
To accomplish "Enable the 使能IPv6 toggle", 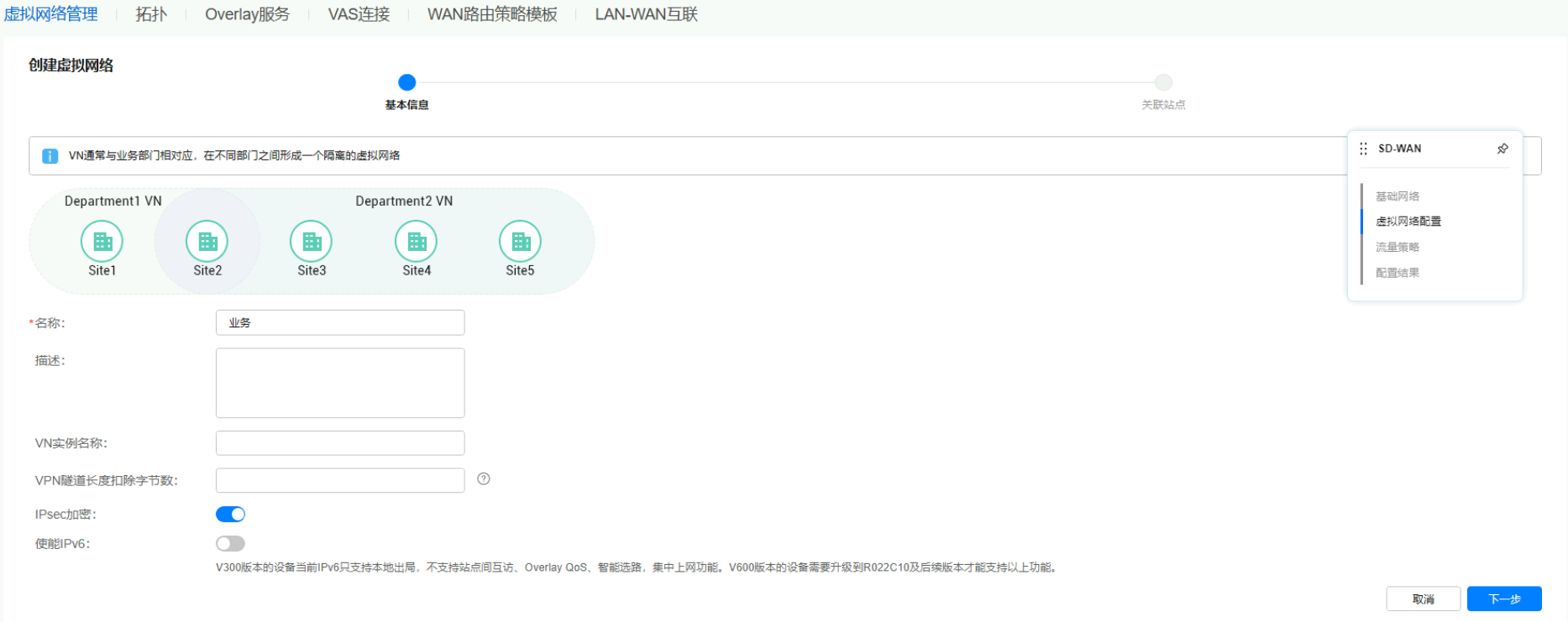I will pos(230,544).
